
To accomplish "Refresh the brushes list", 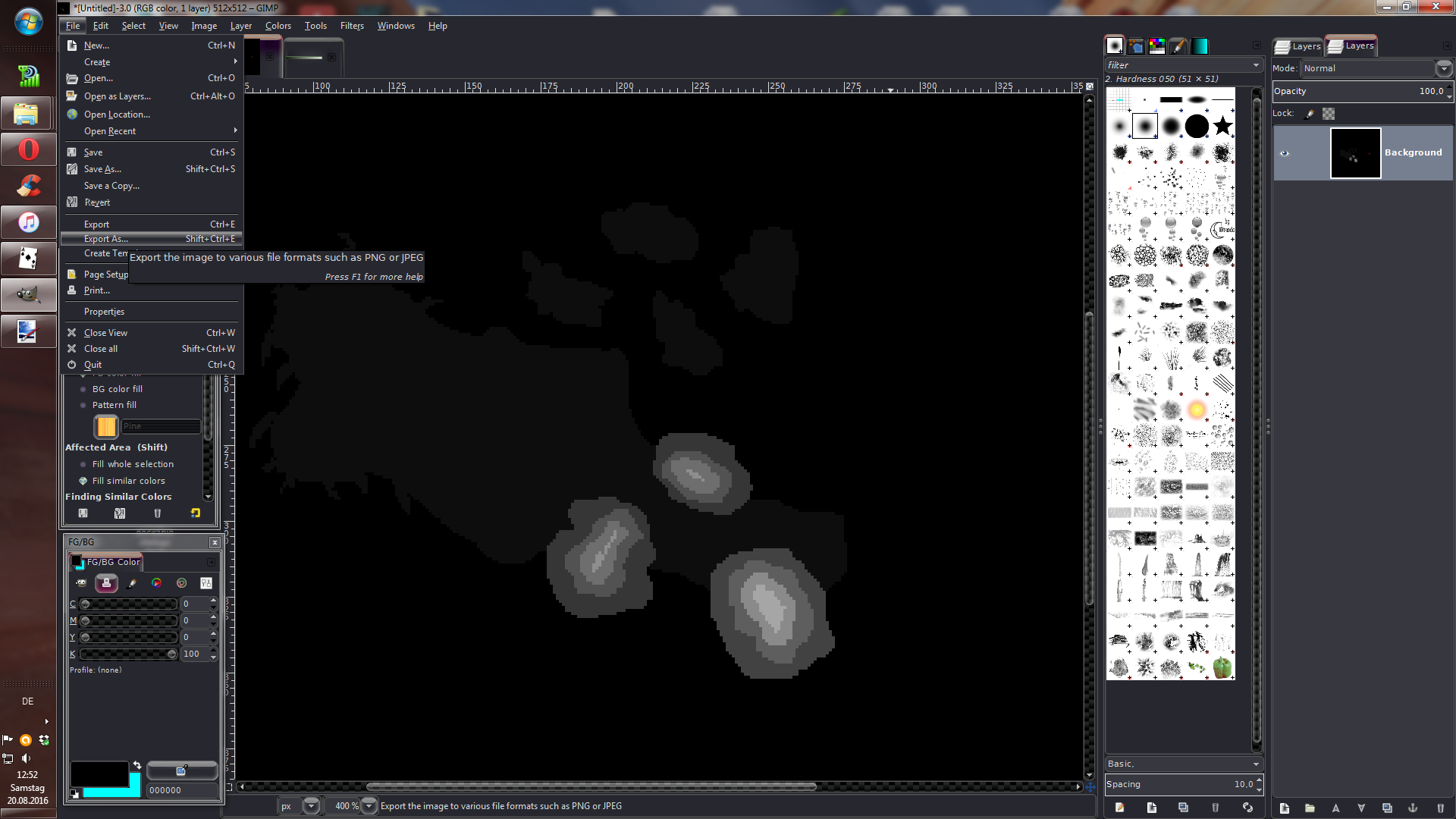I will [1247, 808].
